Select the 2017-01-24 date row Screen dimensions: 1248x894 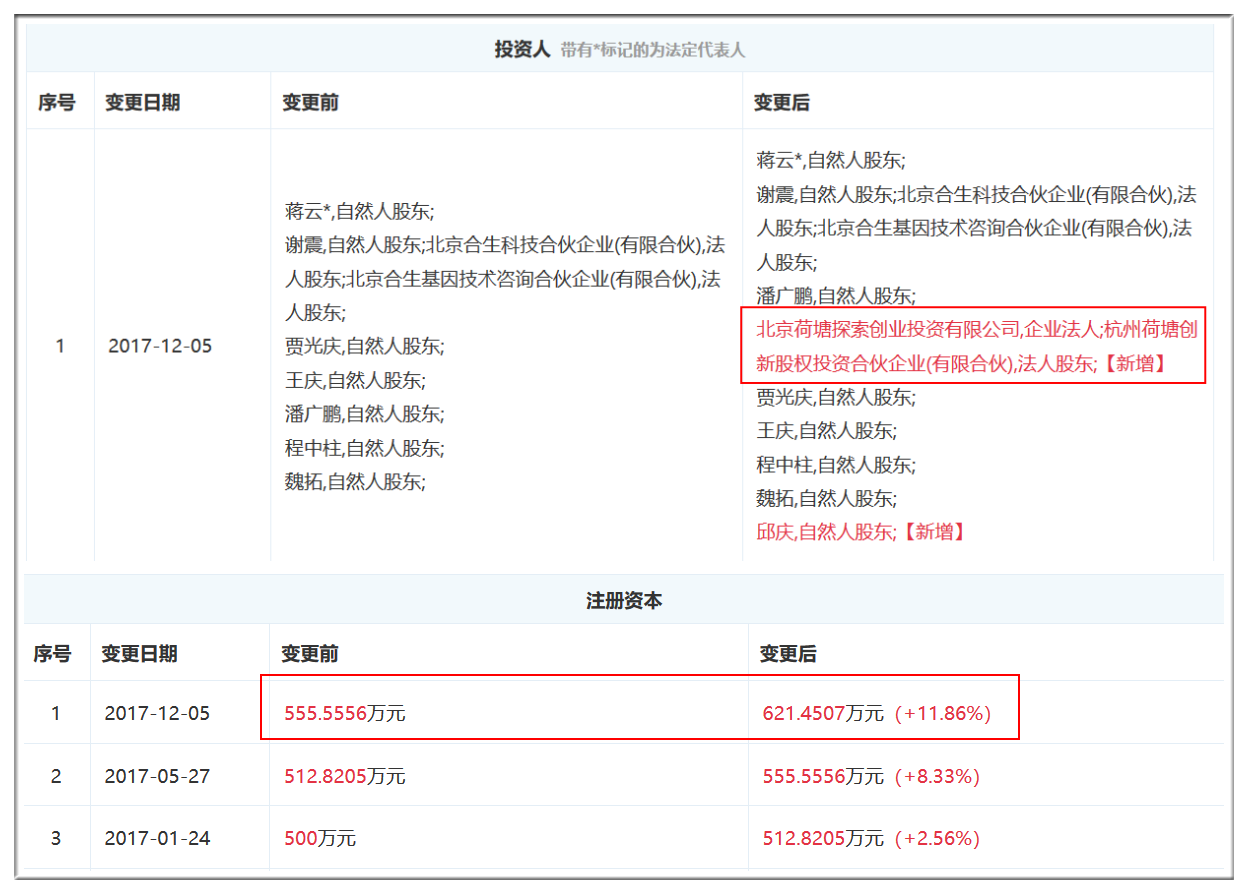coord(157,838)
